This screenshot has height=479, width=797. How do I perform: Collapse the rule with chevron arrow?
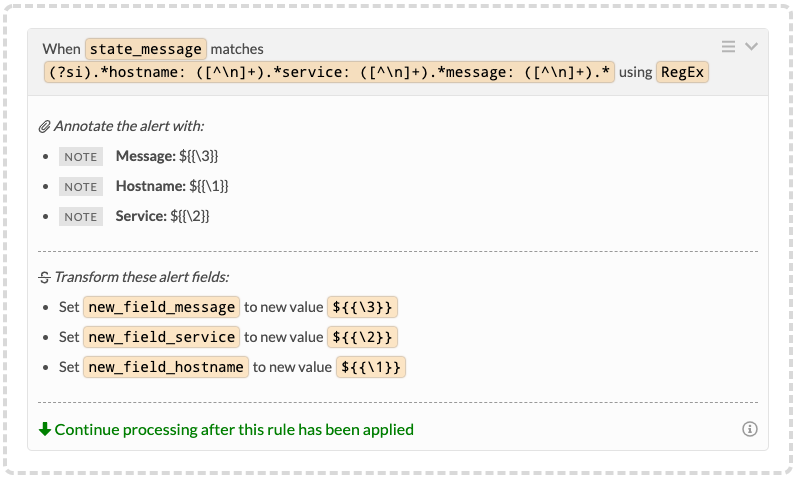click(x=751, y=47)
